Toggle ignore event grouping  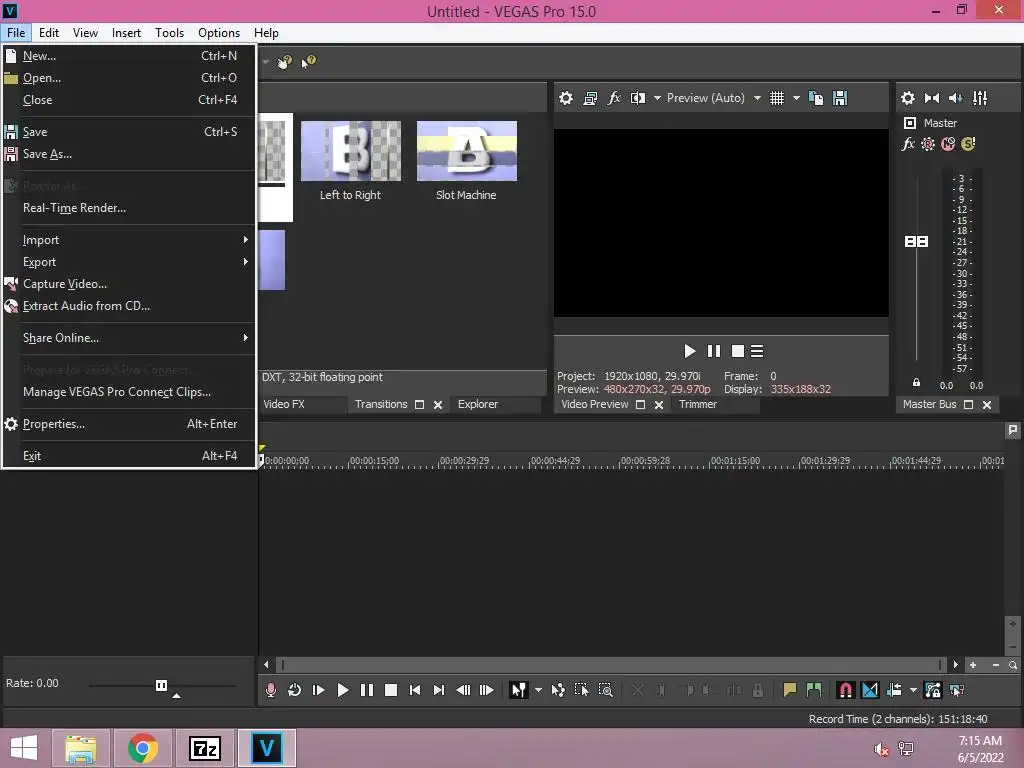pyautogui.click(x=957, y=690)
